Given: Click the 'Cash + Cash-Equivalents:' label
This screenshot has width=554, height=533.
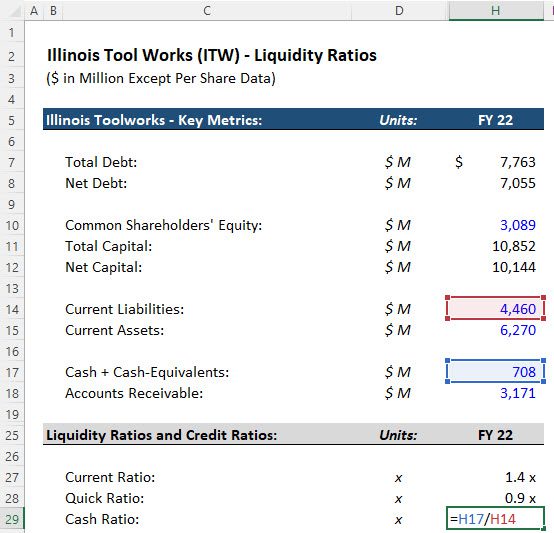Looking at the screenshot, I should coord(147,372).
